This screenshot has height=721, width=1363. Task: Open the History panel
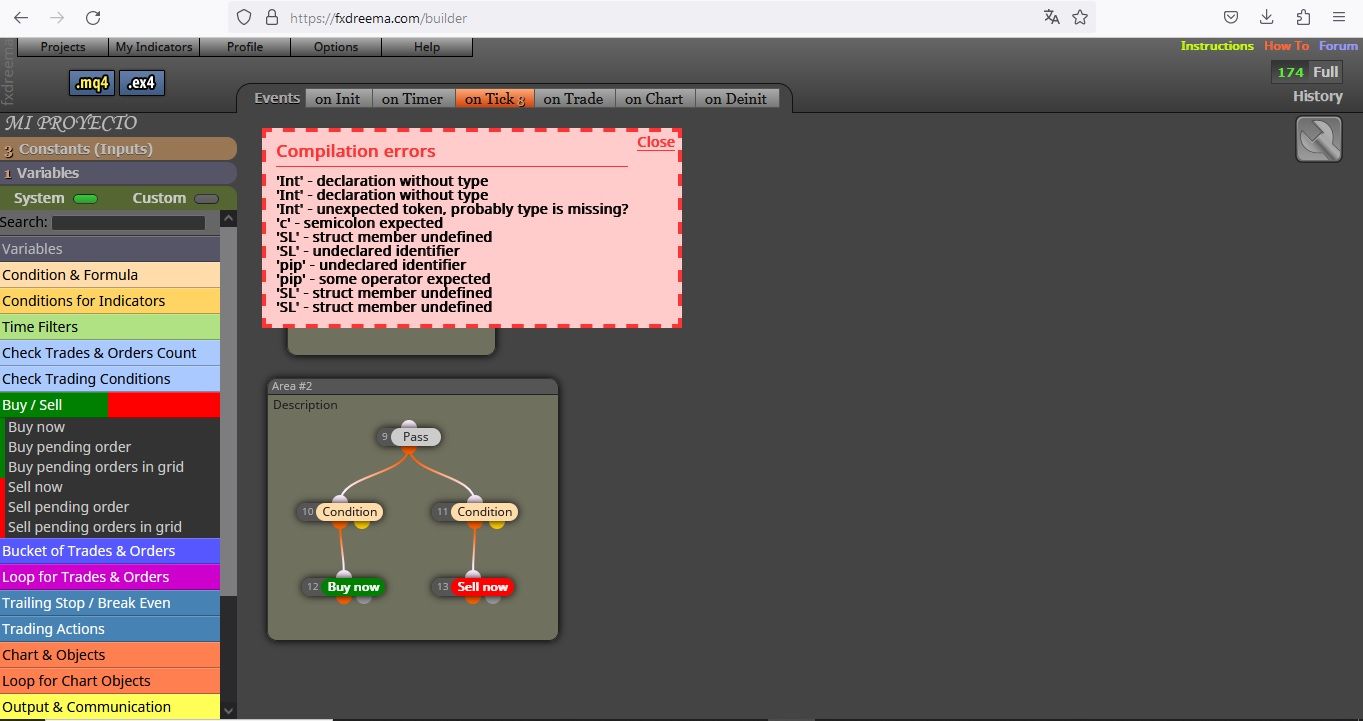[1318, 96]
